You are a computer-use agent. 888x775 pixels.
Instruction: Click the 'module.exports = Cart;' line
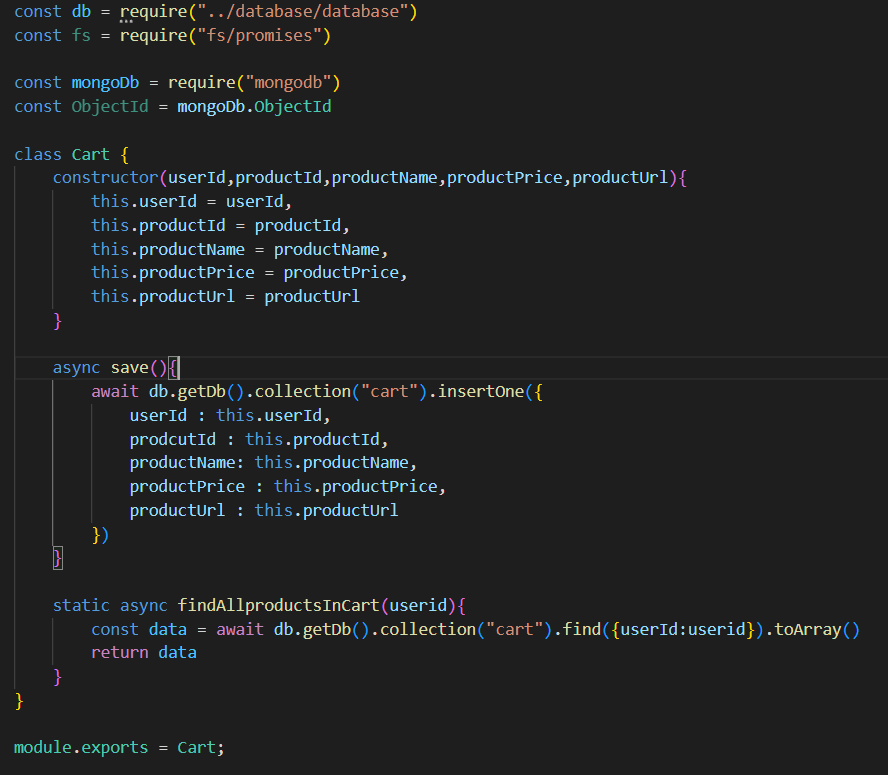[x=119, y=748]
